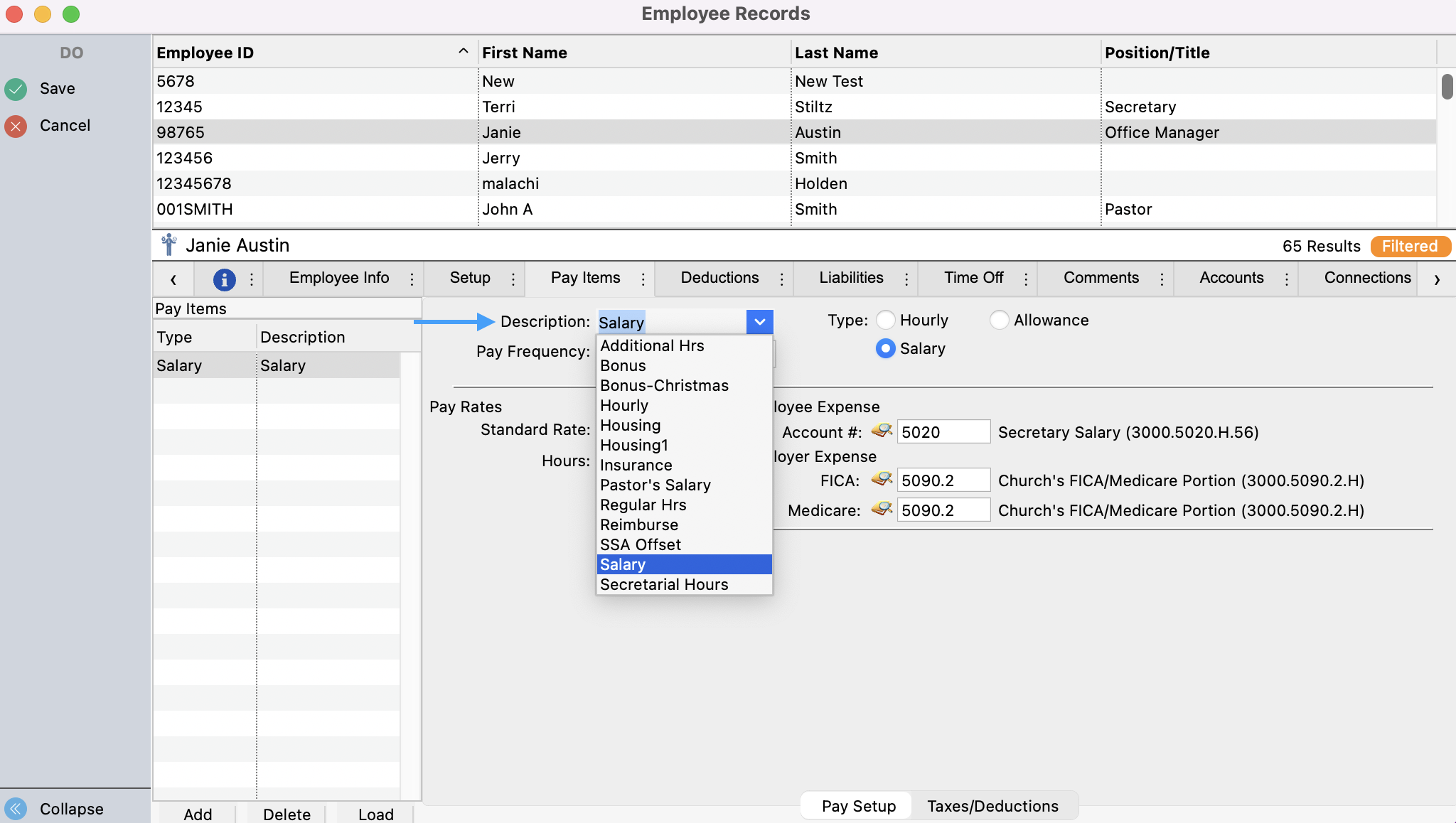Click the employee list vertical scrollbar
This screenshot has height=823, width=1456.
(x=1447, y=87)
